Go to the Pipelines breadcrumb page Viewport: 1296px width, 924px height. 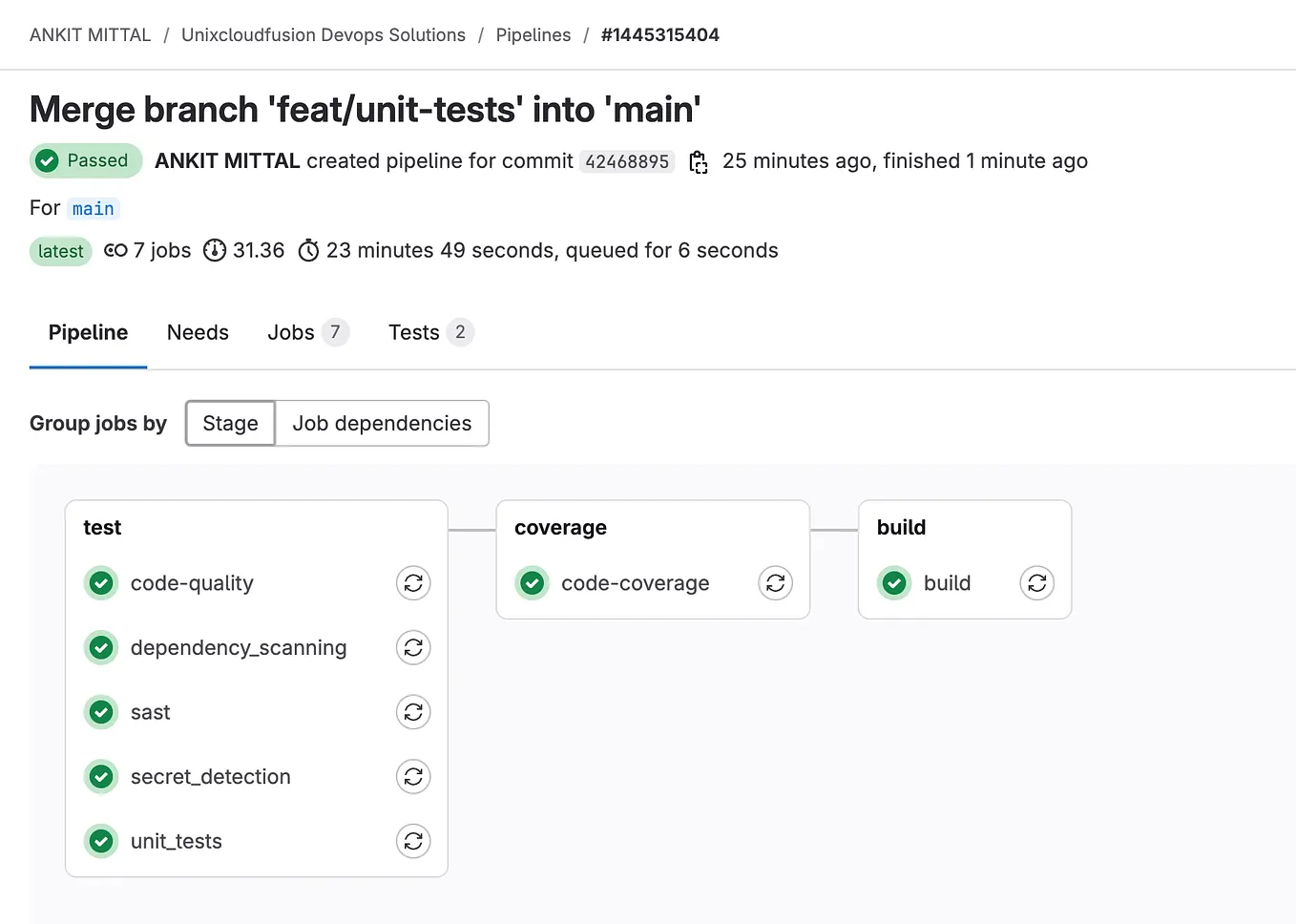(533, 34)
